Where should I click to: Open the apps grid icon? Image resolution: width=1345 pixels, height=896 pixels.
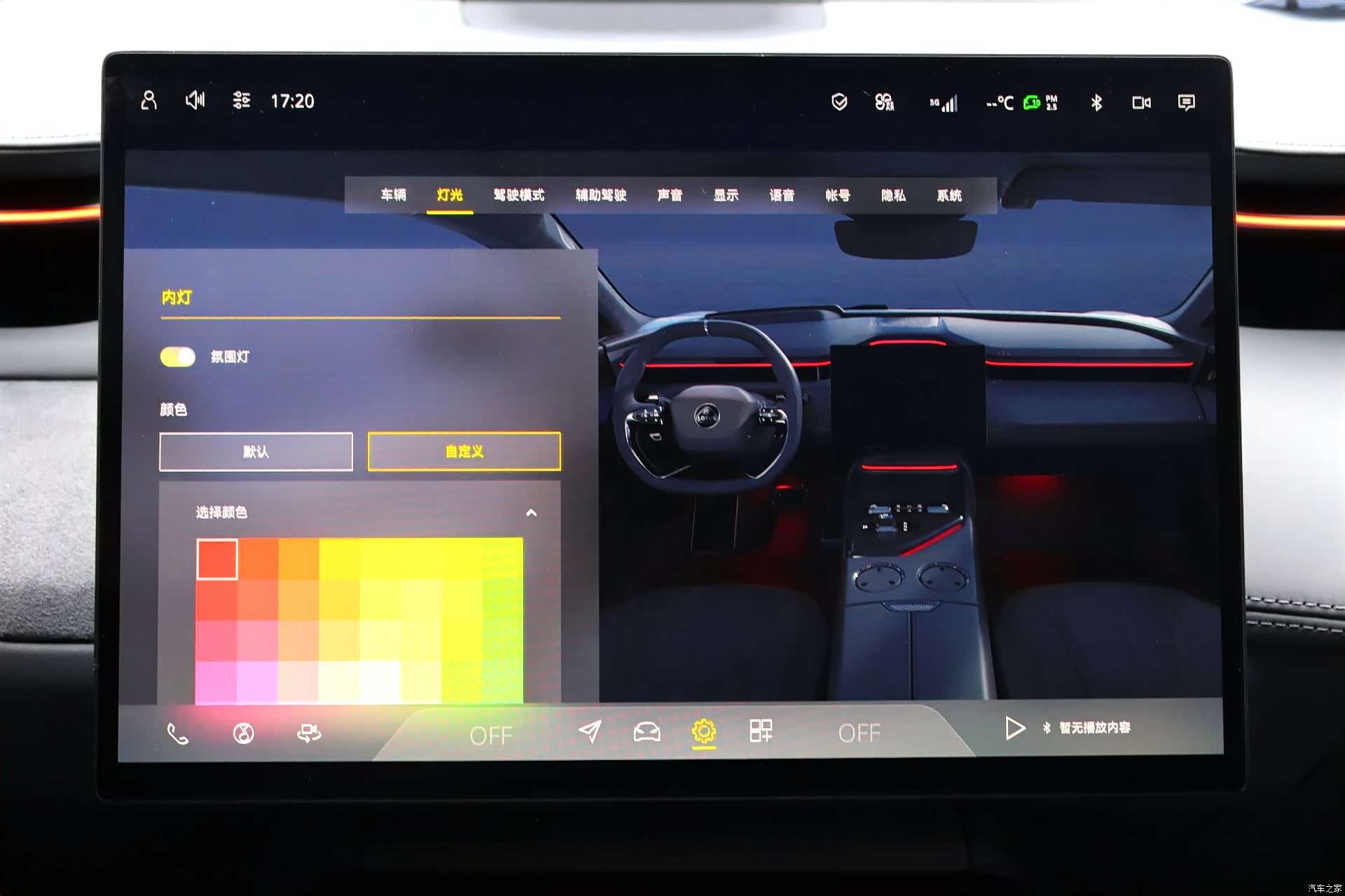tap(761, 731)
